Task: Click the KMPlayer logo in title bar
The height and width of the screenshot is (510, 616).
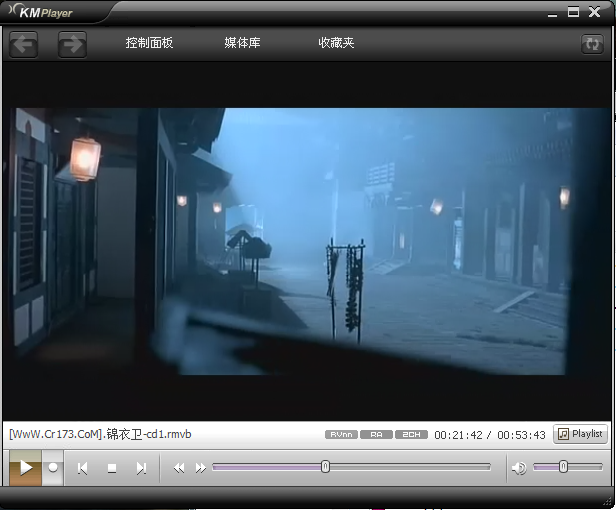Action: [45, 13]
